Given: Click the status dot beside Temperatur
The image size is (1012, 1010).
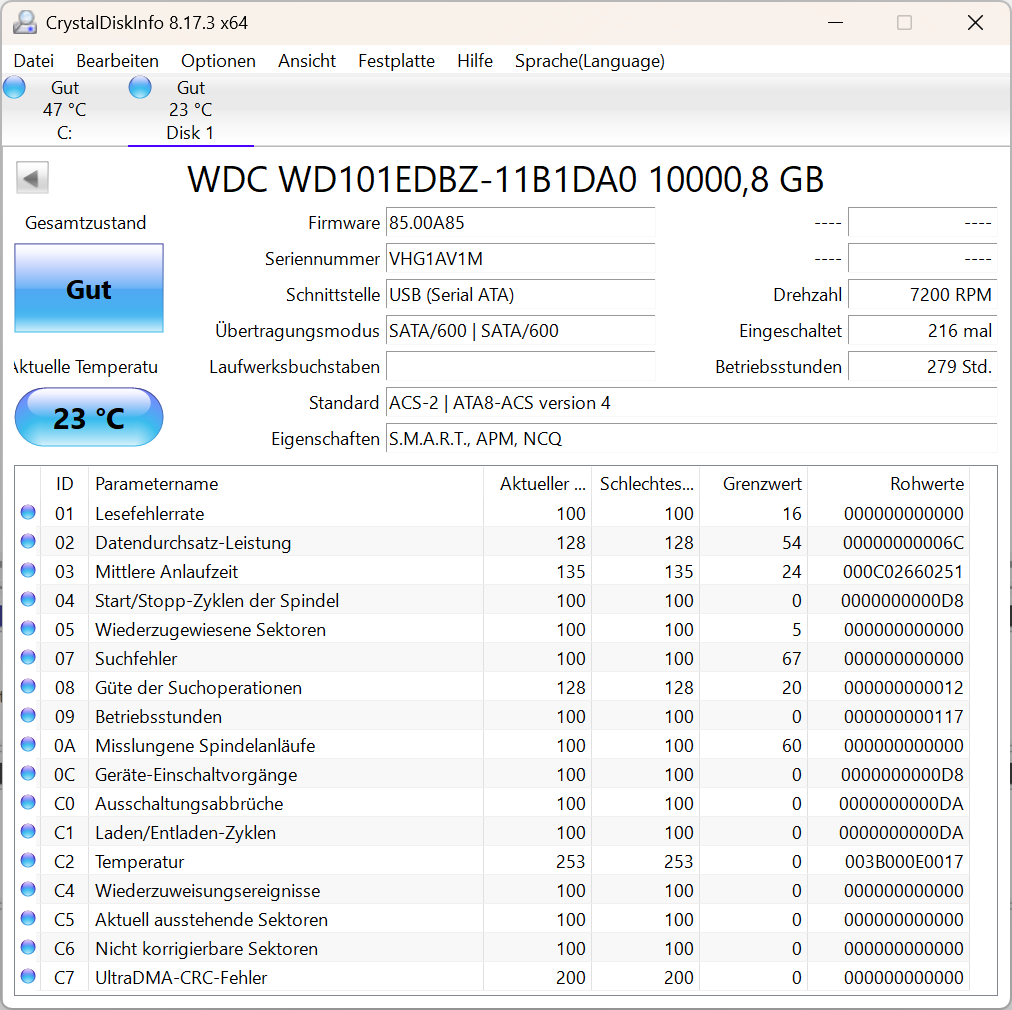Looking at the screenshot, I should (x=27, y=861).
